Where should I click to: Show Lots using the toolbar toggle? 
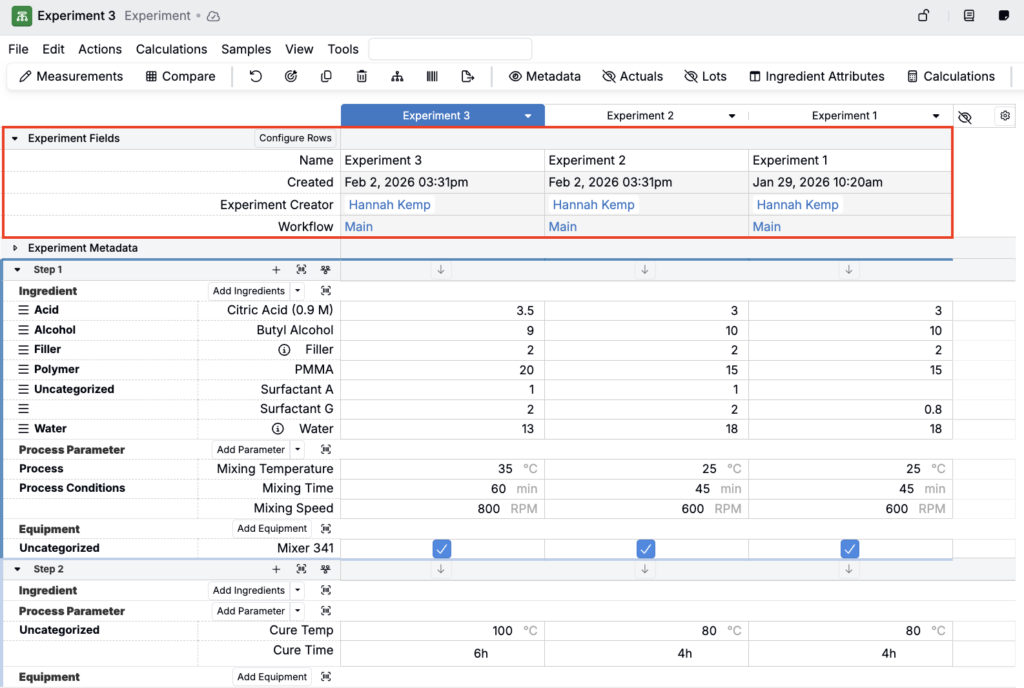tap(705, 76)
